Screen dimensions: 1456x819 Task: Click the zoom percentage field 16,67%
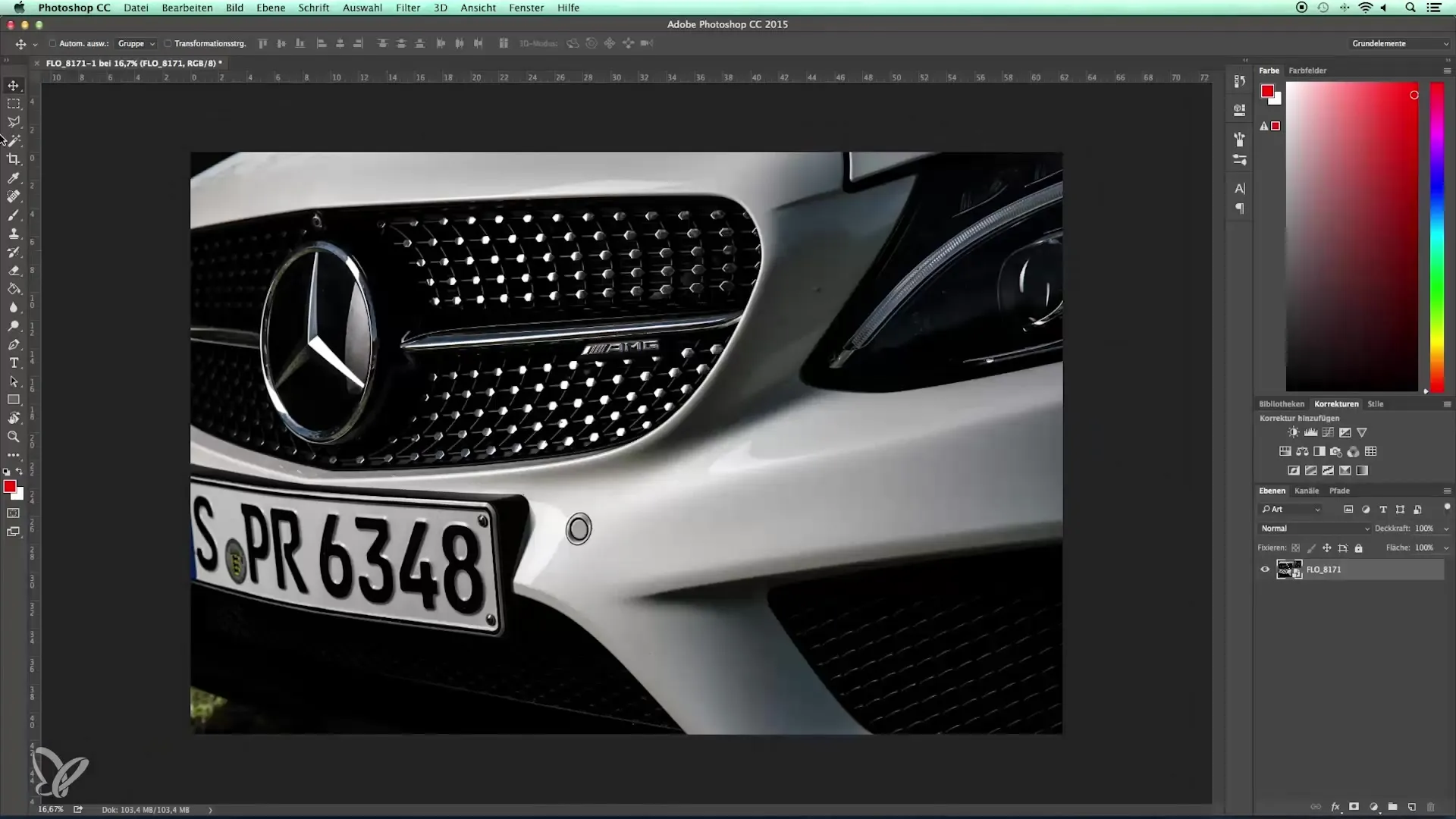51,810
